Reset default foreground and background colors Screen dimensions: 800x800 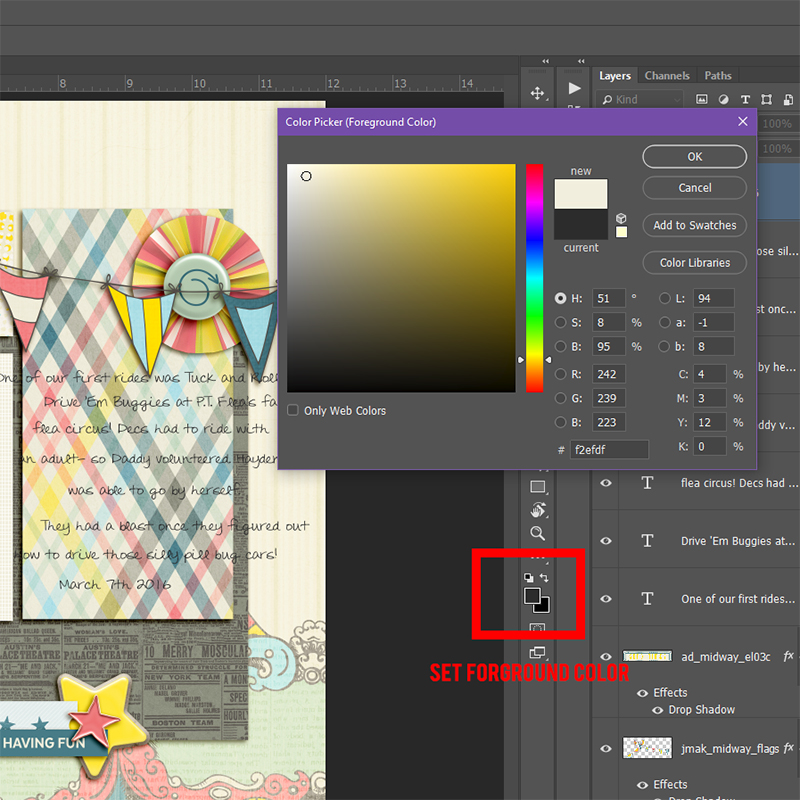529,578
